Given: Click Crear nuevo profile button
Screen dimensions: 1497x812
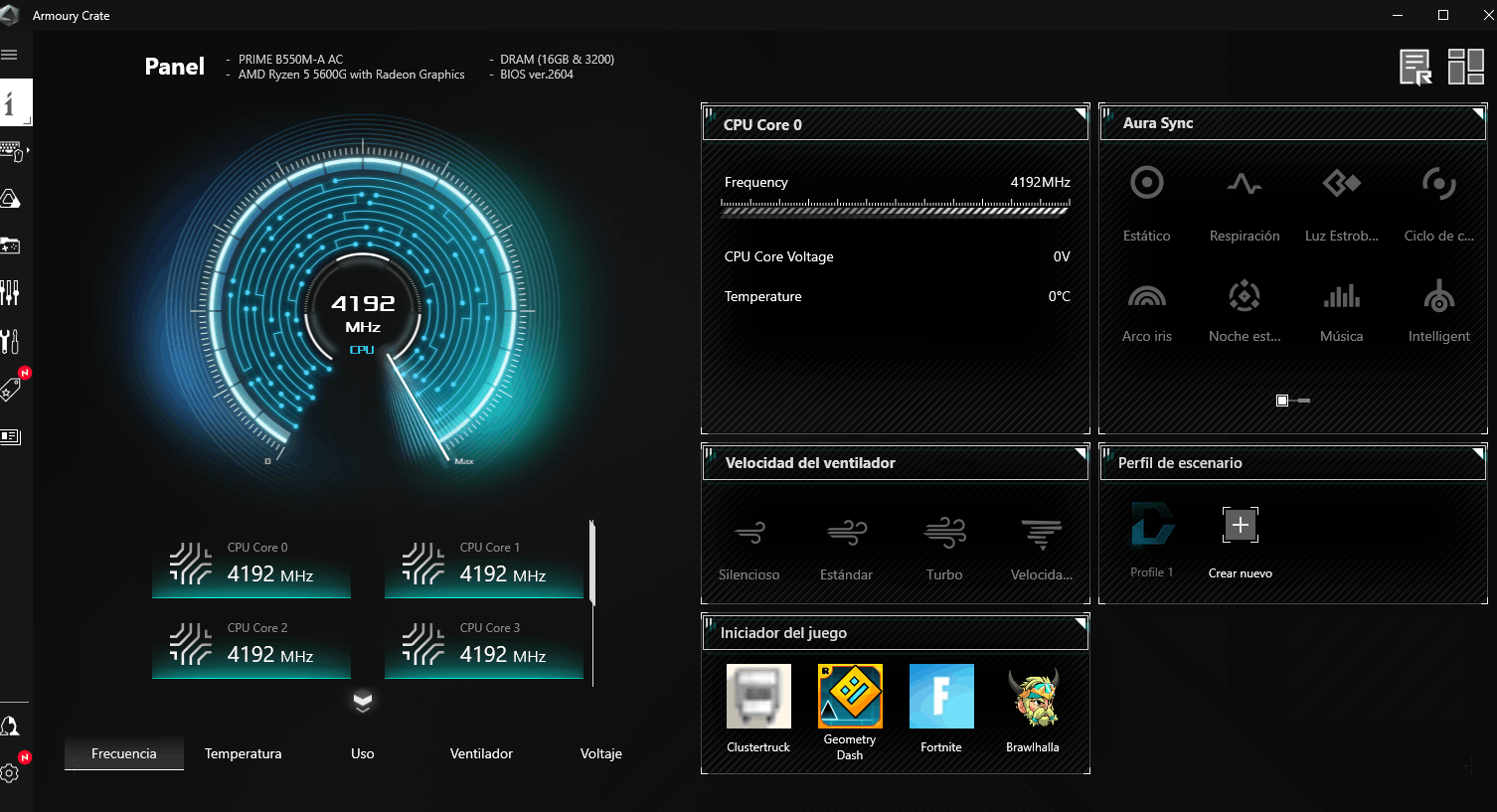Looking at the screenshot, I should pos(1241,542).
